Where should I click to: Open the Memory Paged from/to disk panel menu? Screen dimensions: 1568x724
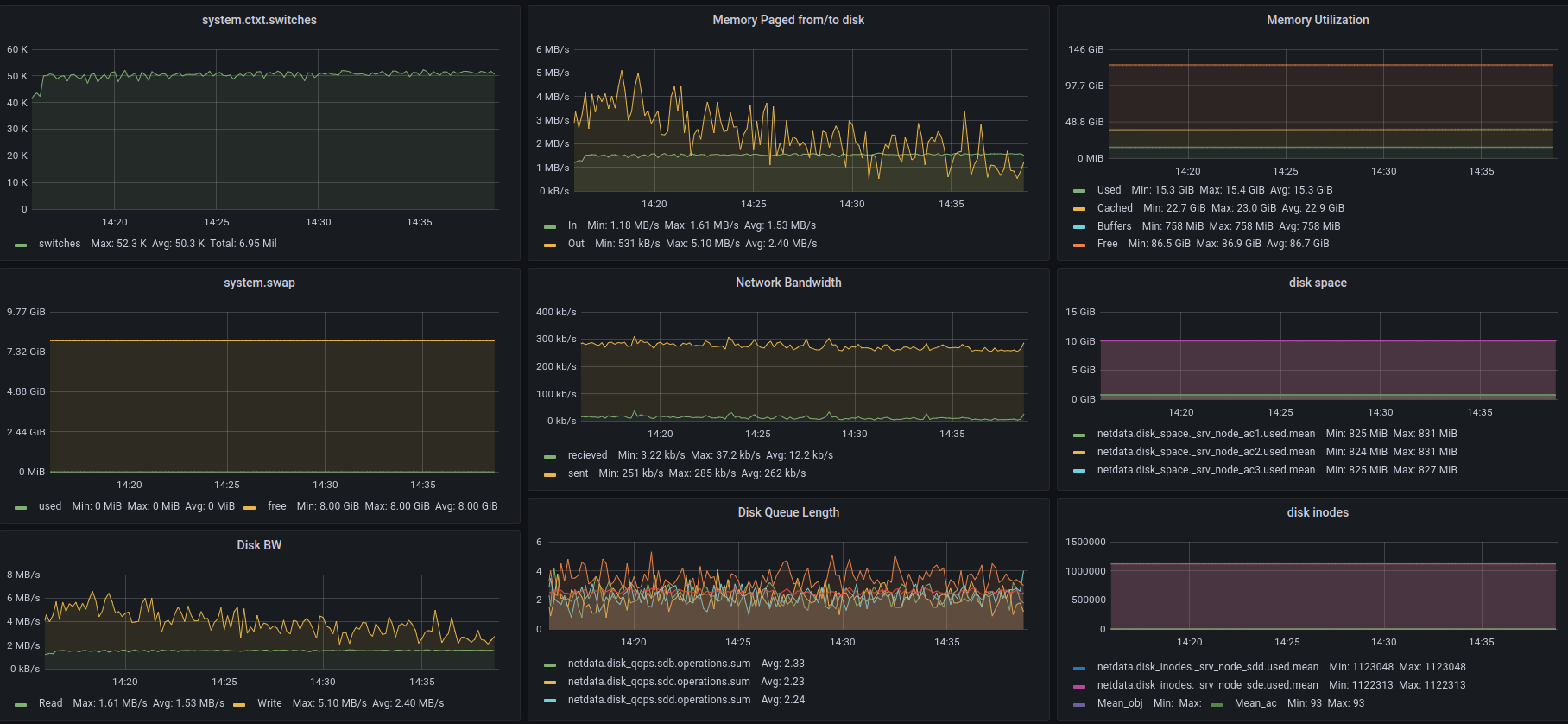787,20
